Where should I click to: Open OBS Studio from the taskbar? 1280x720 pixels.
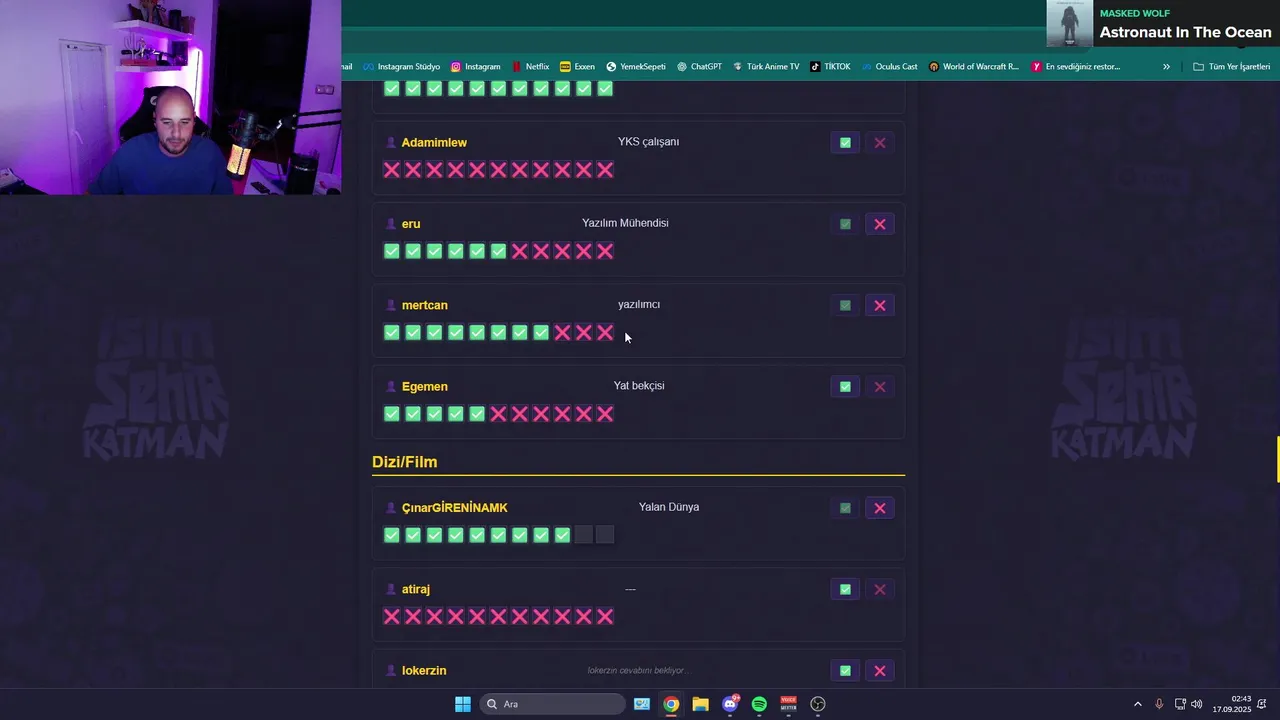pos(818,704)
